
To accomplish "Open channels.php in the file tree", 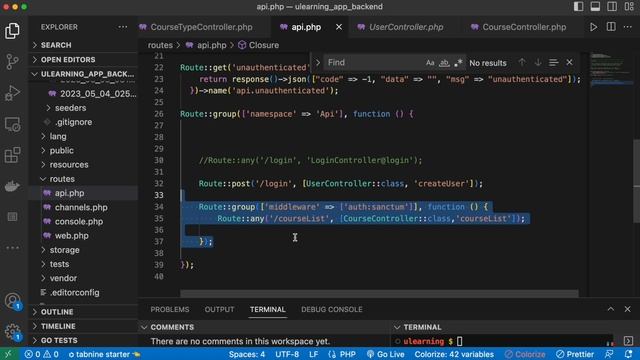I will [84, 207].
